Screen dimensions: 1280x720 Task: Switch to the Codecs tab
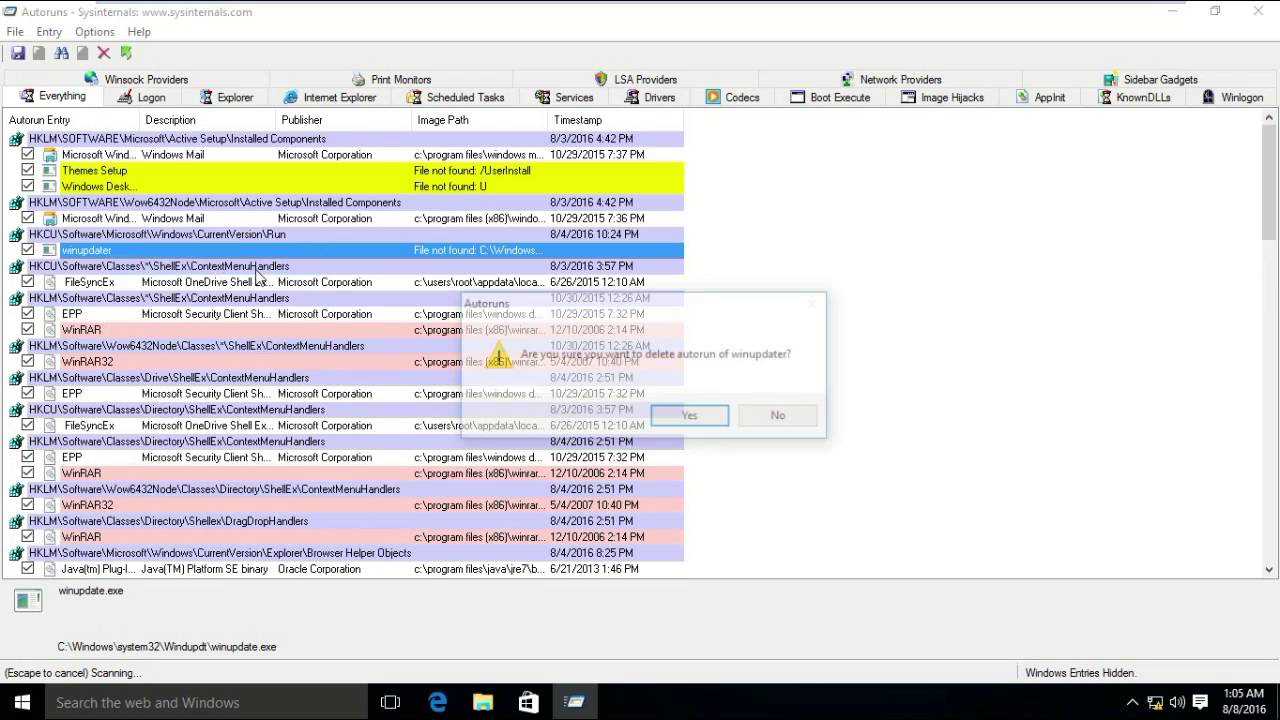(733, 98)
